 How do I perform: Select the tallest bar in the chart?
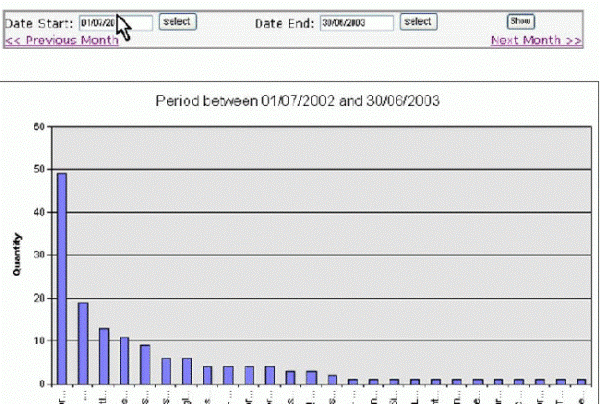click(x=62, y=278)
